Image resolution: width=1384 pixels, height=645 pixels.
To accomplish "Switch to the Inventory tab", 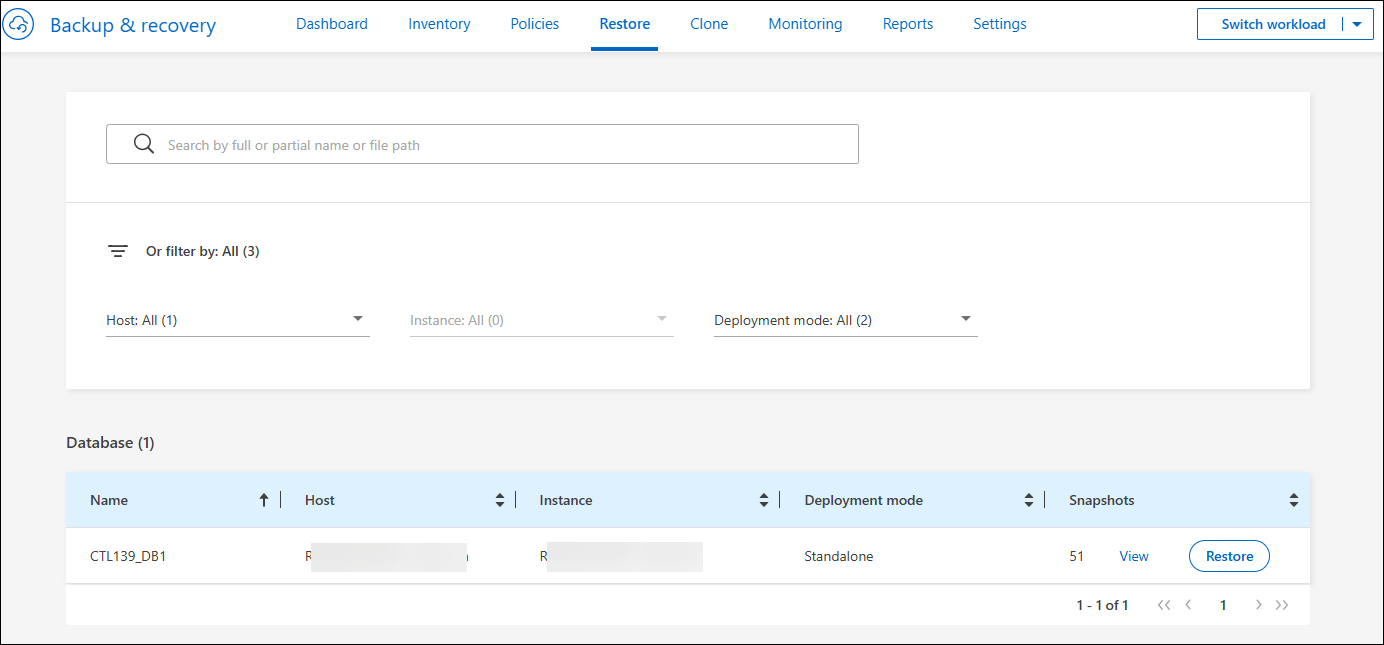I will (439, 24).
